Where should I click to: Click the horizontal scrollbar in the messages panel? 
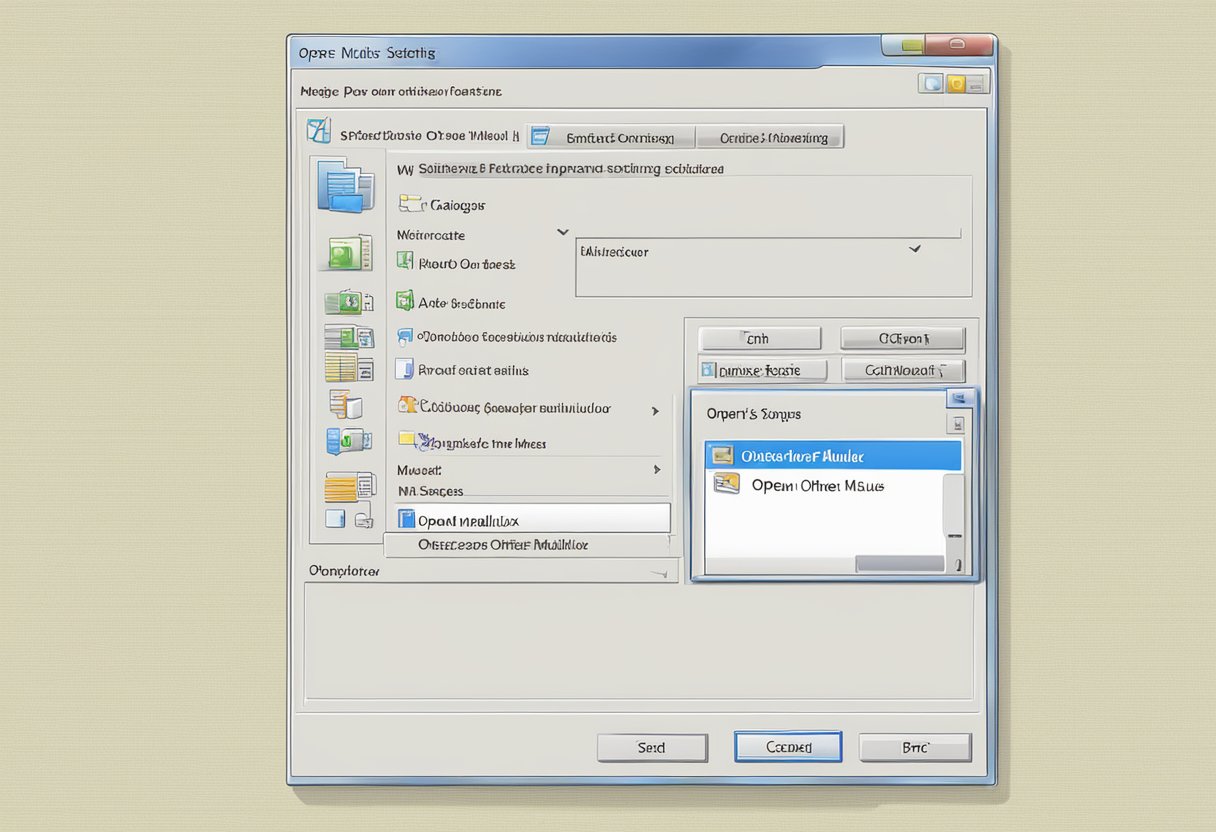coord(898,563)
